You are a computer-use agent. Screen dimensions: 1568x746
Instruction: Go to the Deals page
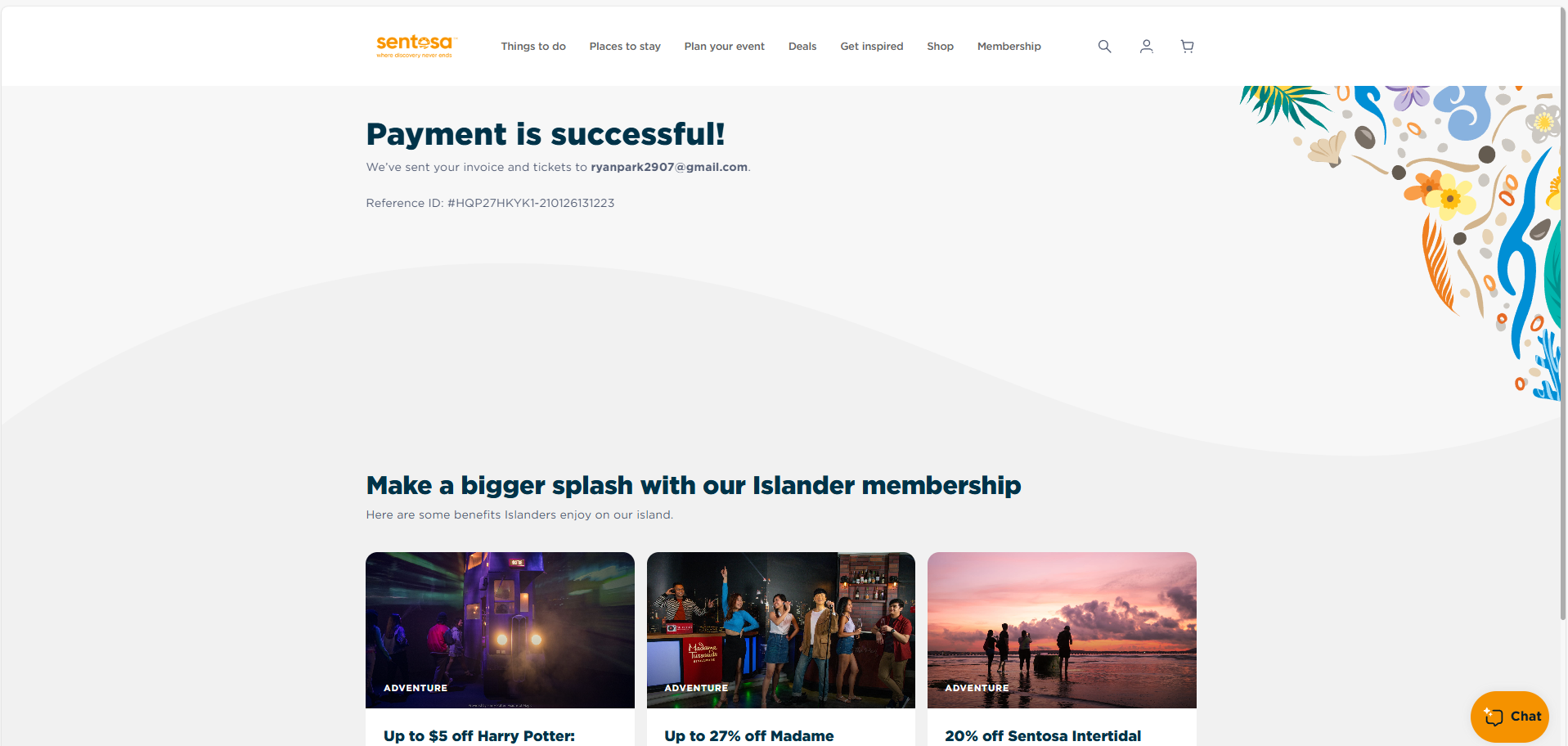coord(802,47)
